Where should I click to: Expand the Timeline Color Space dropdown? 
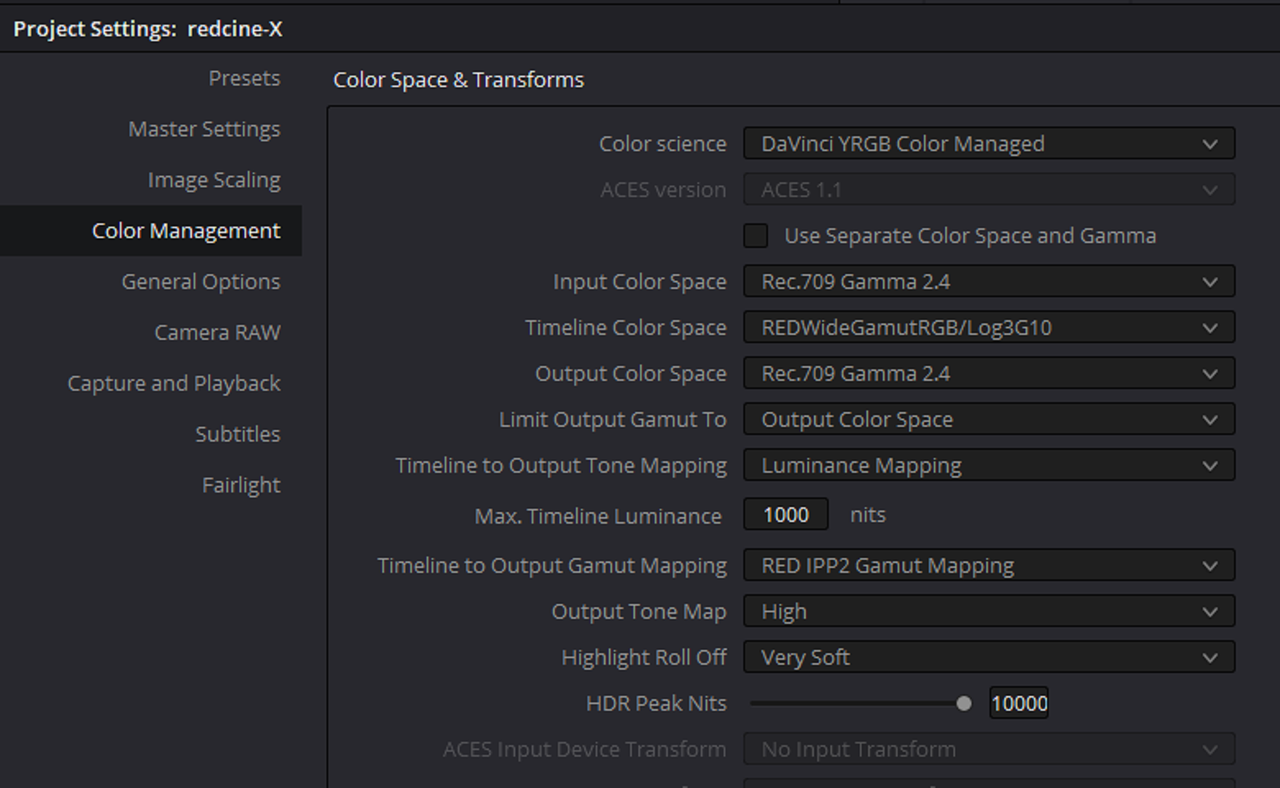(989, 328)
